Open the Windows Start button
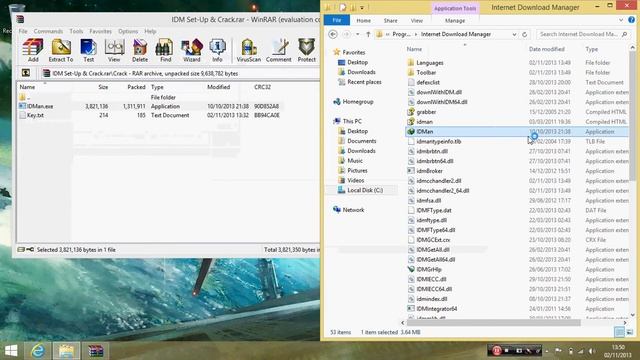 (x=11, y=351)
